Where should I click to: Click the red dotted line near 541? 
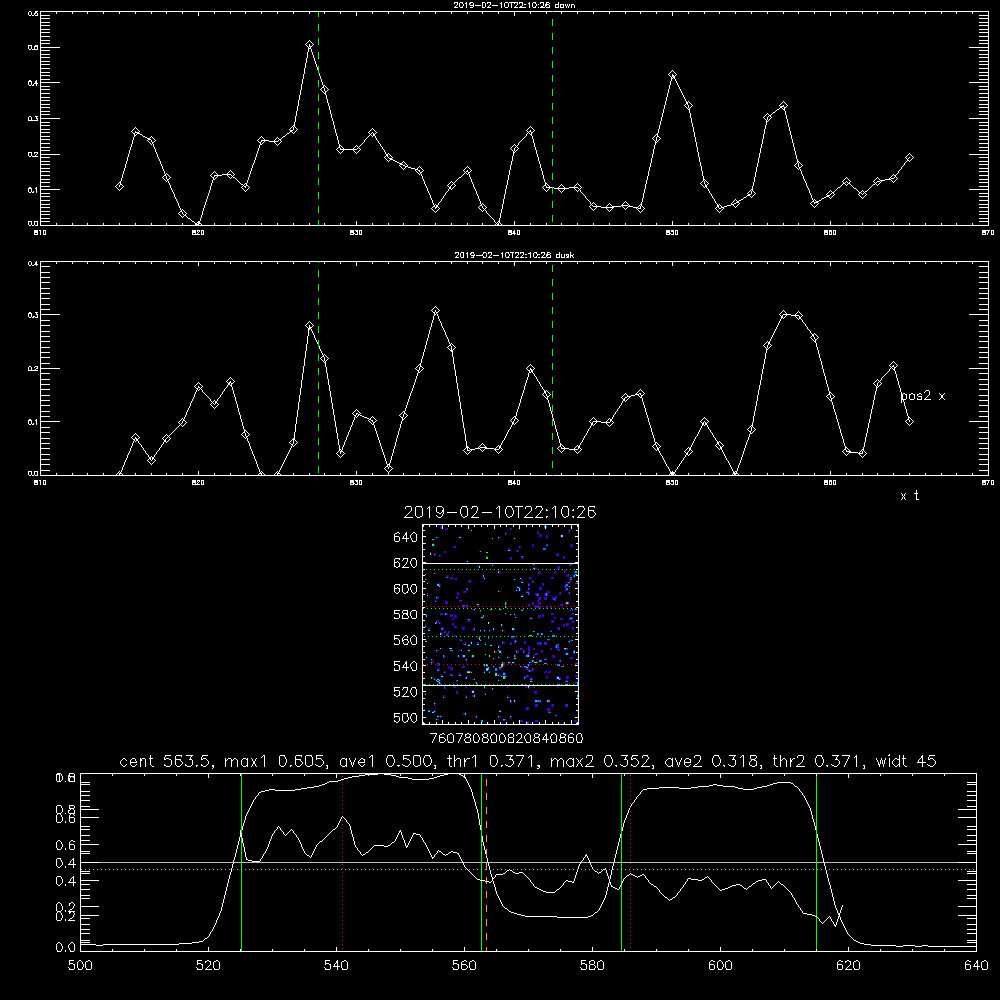[342, 861]
